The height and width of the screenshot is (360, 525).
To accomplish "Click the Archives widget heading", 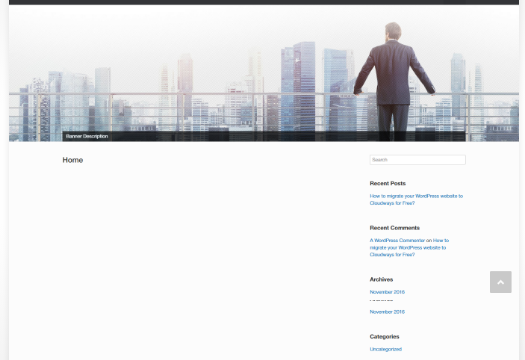I will point(381,279).
